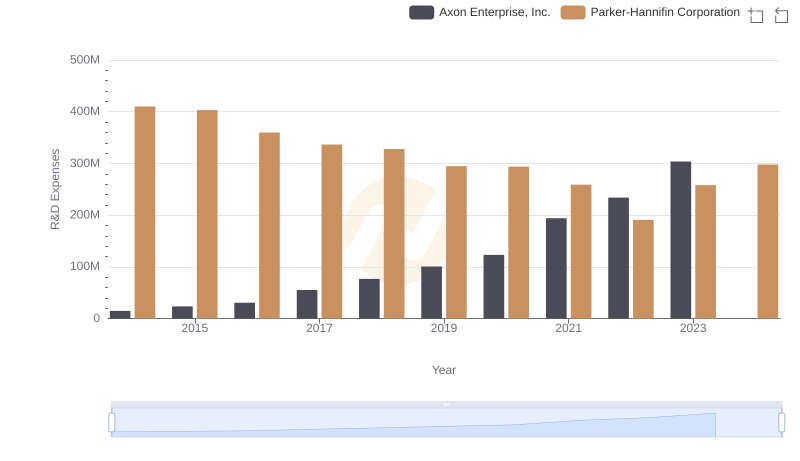Select the Axon bar for 2020

click(494, 287)
